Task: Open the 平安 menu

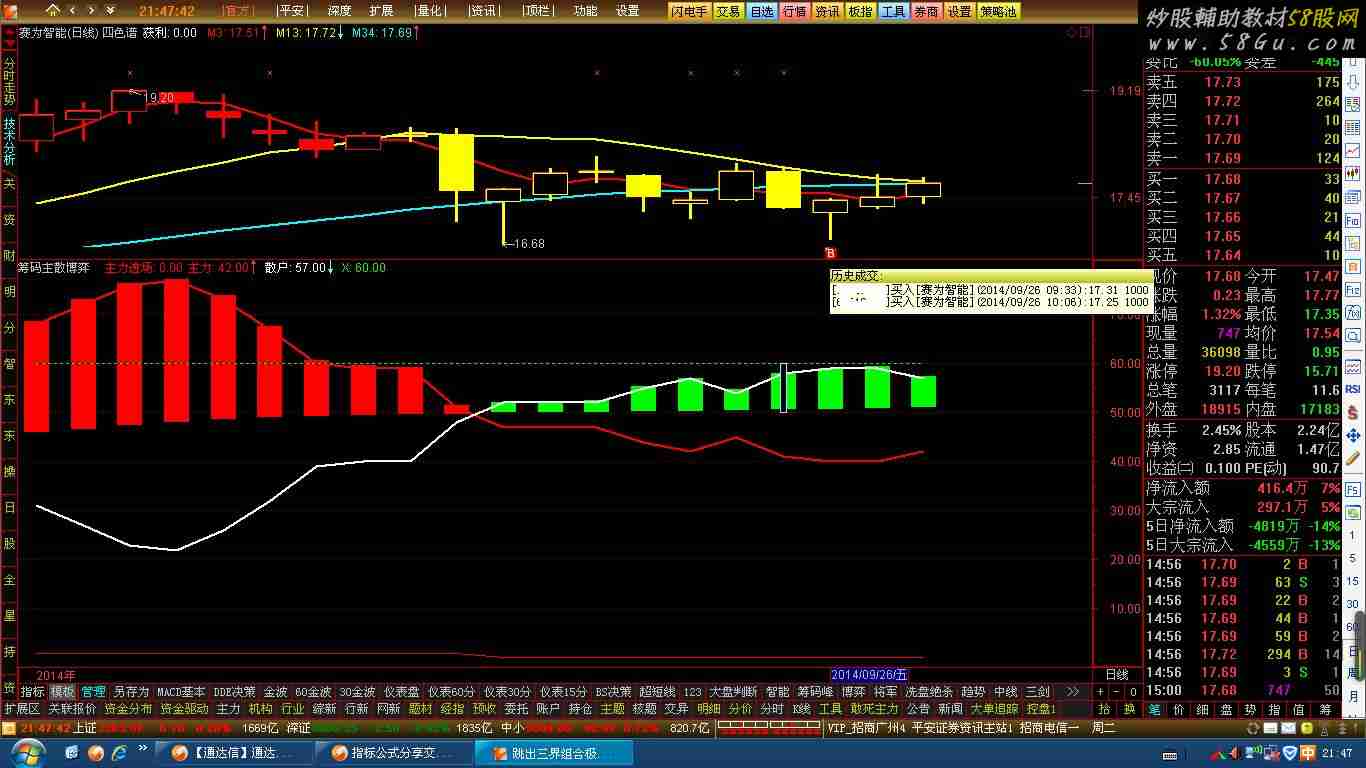Action: pyautogui.click(x=291, y=11)
